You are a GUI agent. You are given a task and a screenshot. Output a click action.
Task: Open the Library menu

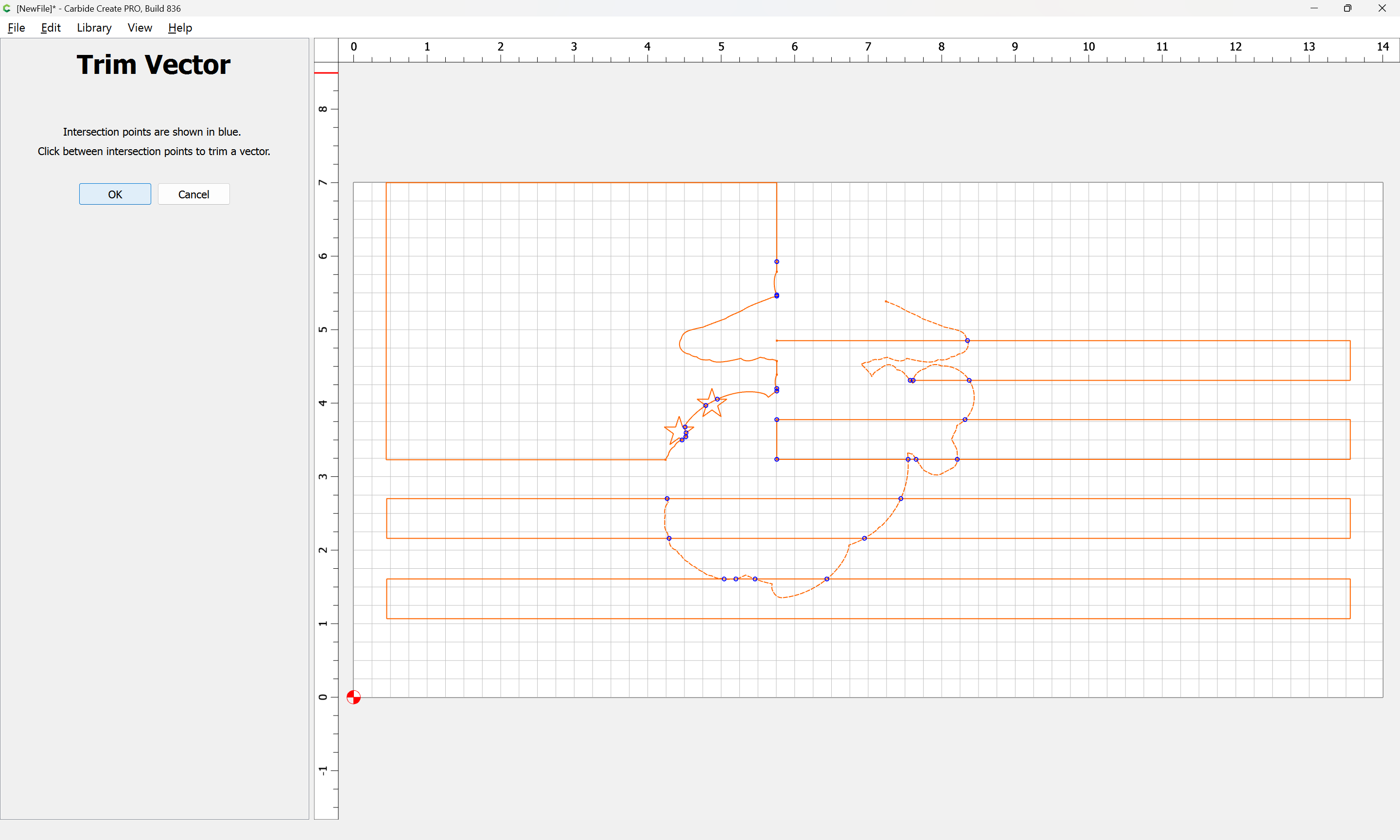[94, 28]
